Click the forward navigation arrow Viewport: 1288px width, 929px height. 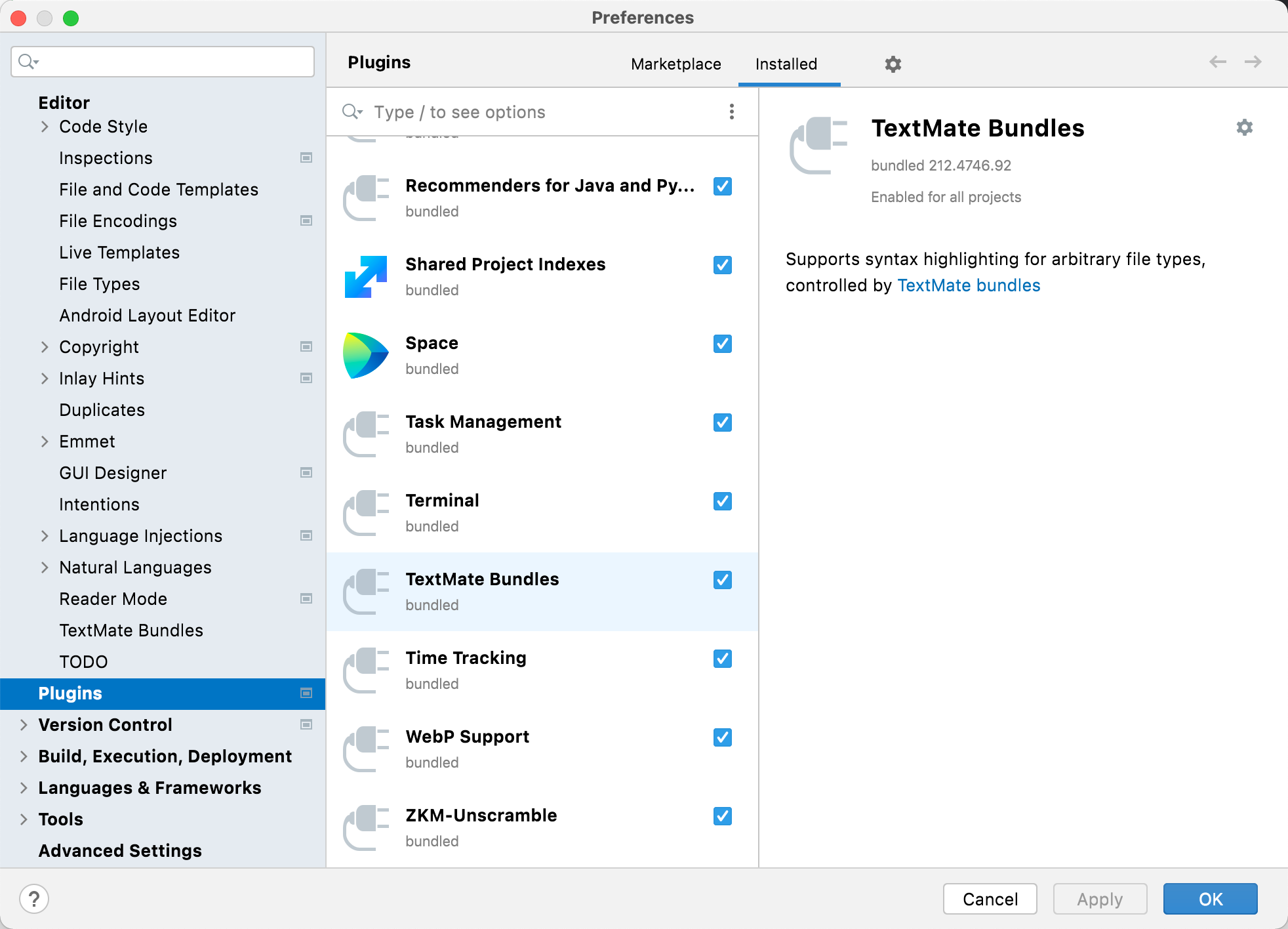tap(1253, 62)
